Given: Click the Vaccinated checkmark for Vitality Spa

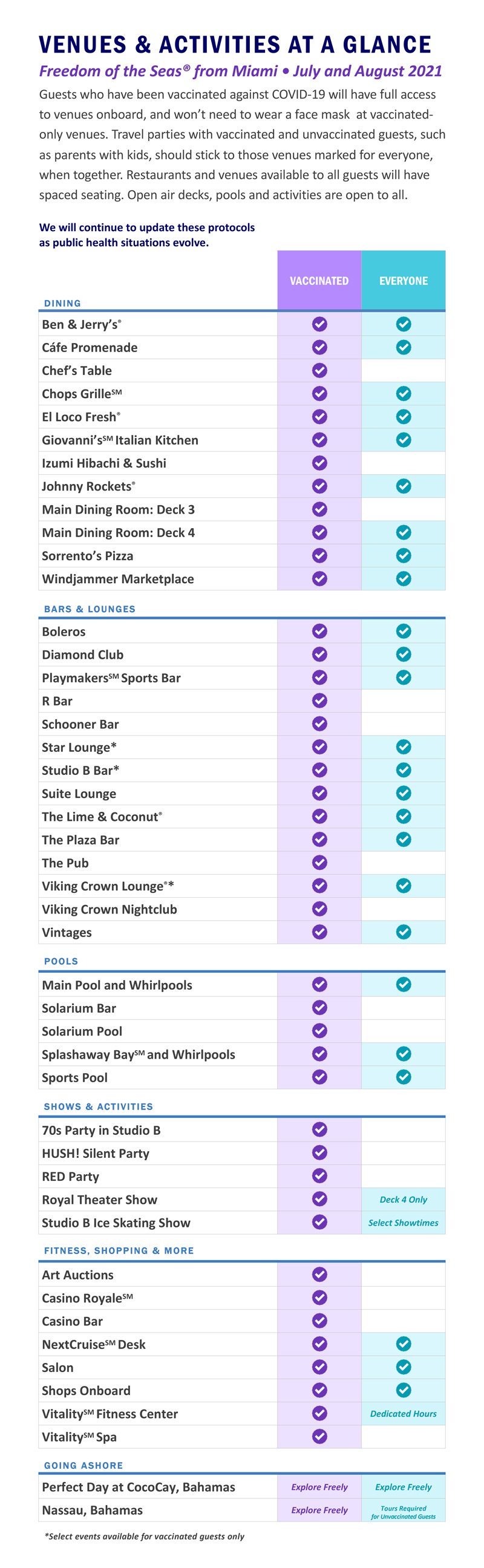Looking at the screenshot, I should tap(319, 1437).
